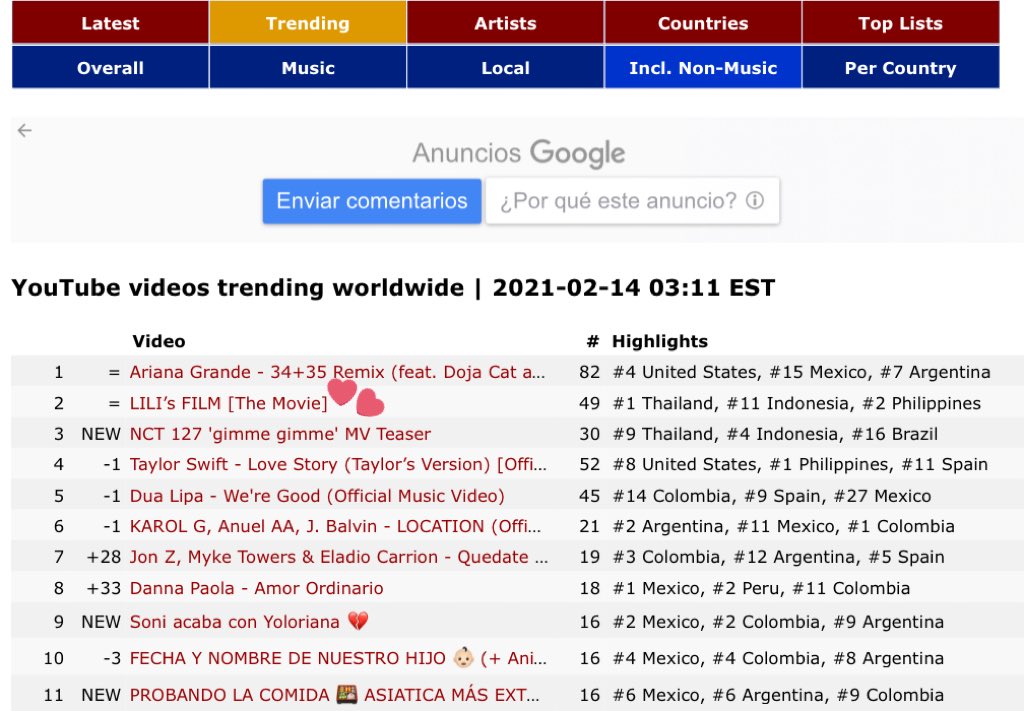Viewport: 1024px width, 711px height.
Task: Click highlights '#9 Thailand, #4 Indonesia, #16 Brazil'
Action: pos(775,434)
